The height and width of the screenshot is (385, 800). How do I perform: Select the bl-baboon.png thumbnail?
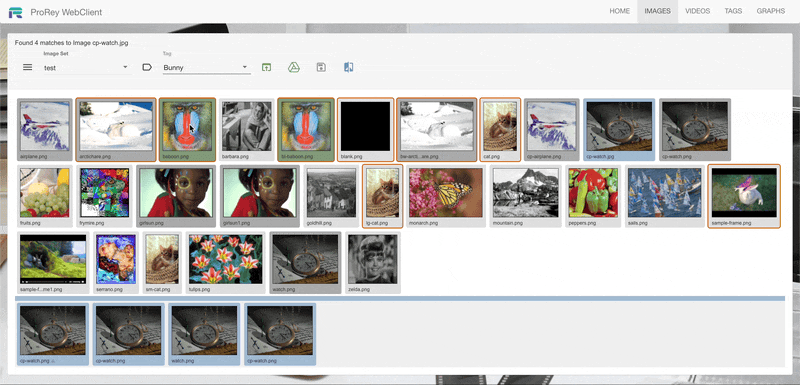tap(306, 130)
